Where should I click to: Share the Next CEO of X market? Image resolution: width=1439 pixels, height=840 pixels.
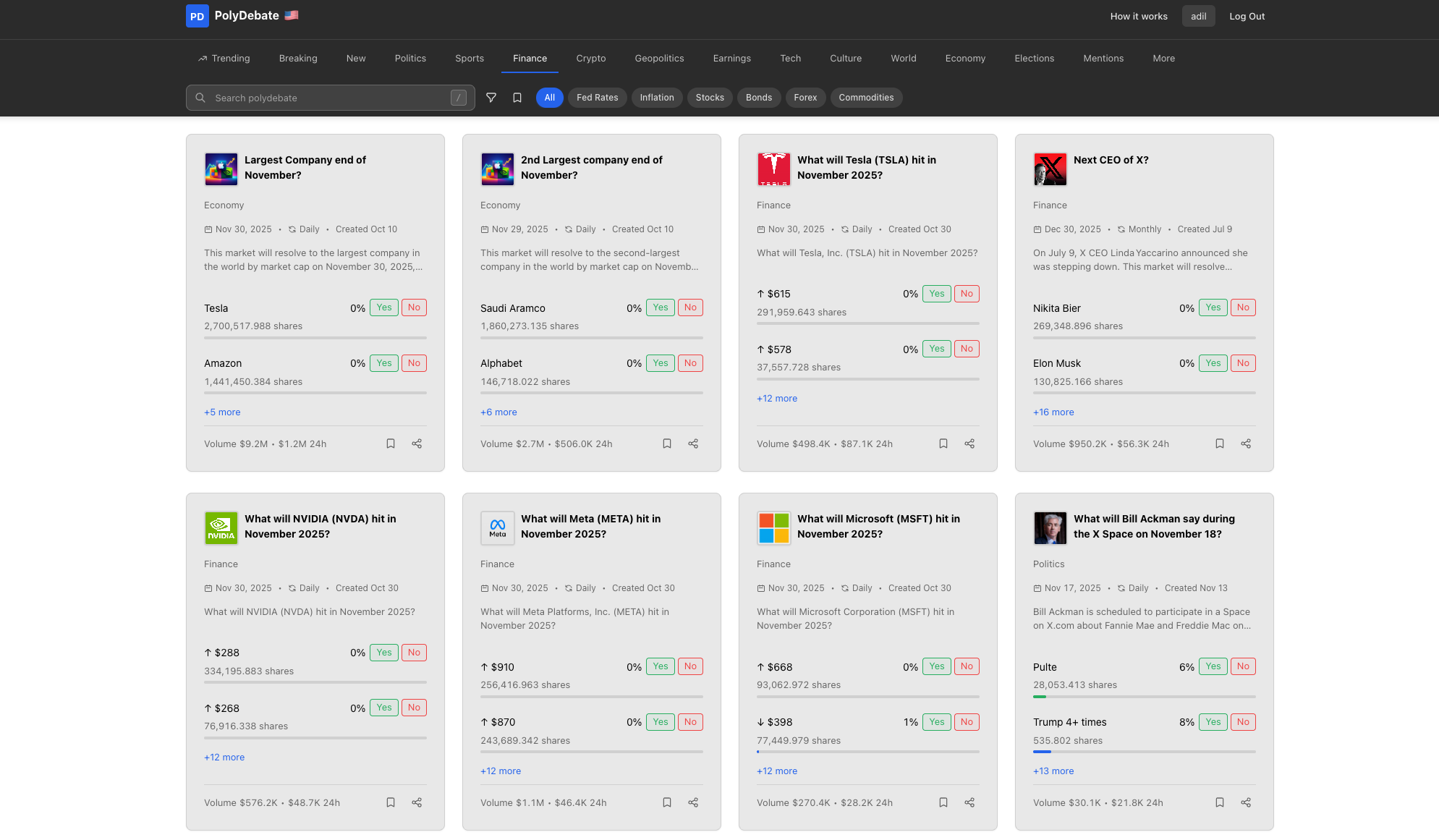point(1246,444)
